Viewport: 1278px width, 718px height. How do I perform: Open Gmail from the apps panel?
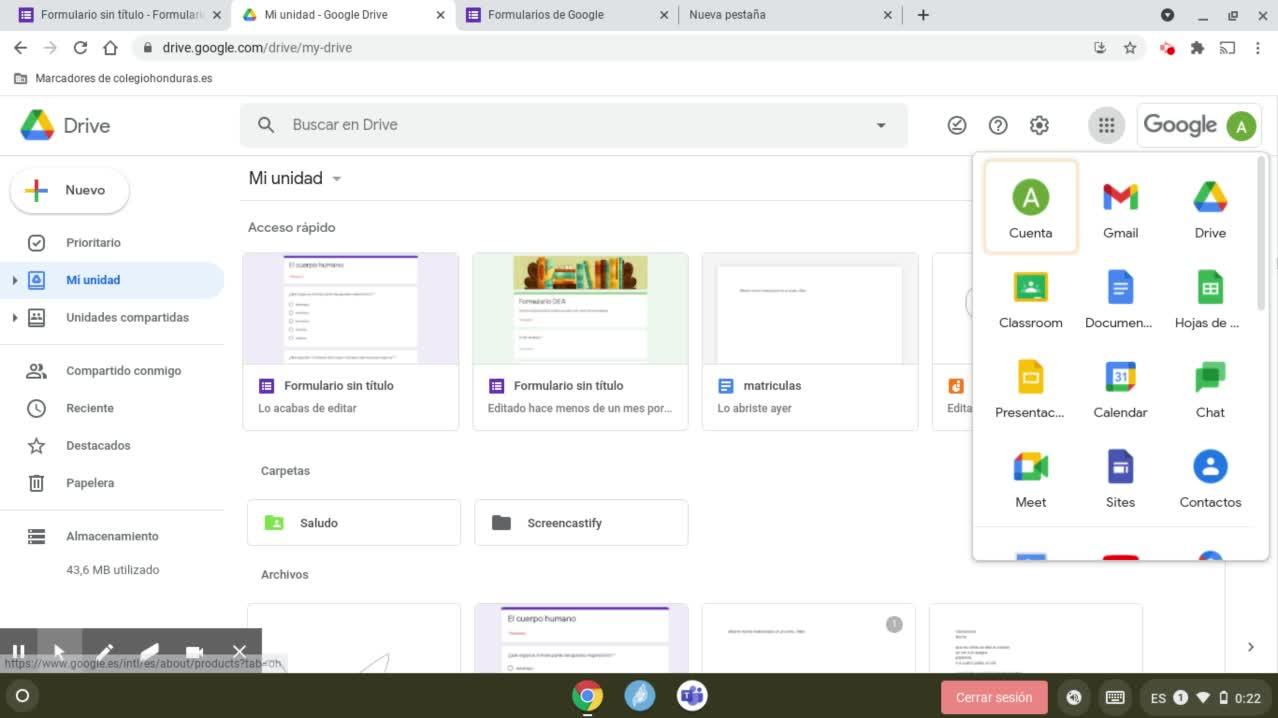click(1120, 208)
